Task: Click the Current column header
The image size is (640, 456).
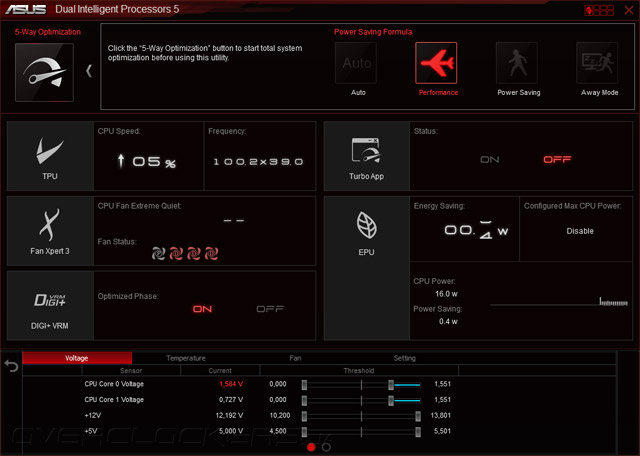Action: (220, 371)
